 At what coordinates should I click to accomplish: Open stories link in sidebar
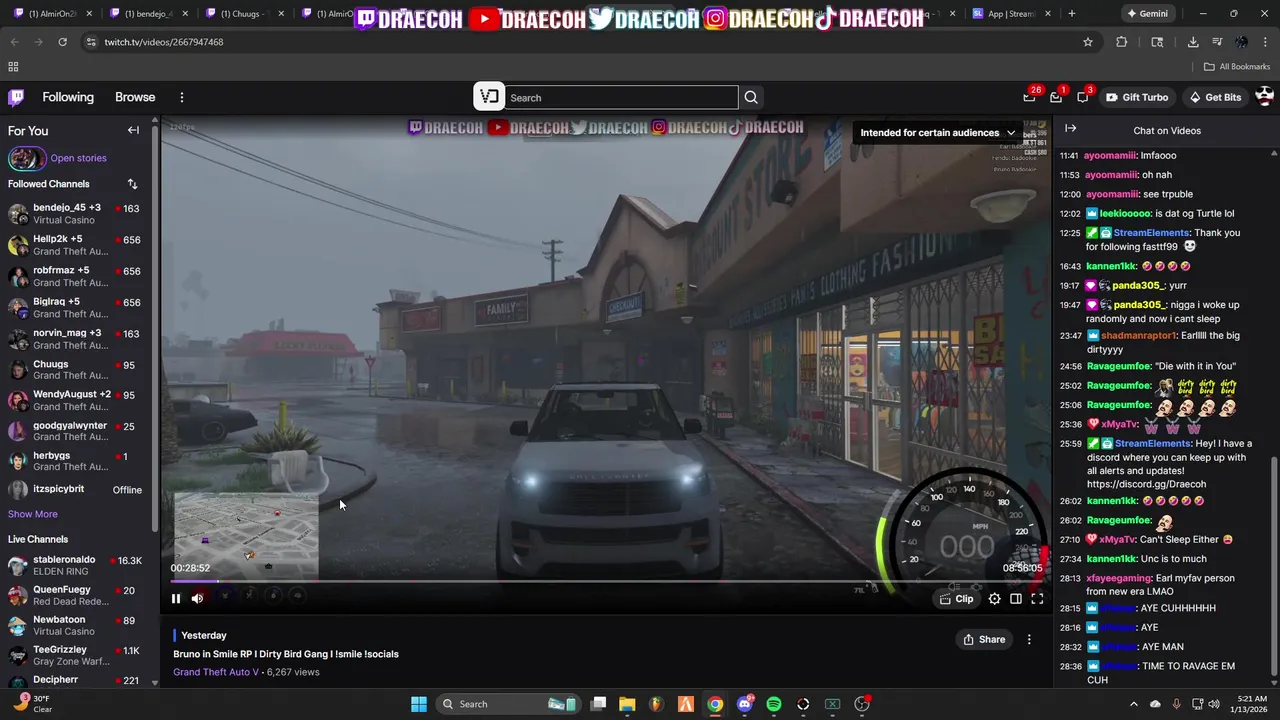[78, 158]
